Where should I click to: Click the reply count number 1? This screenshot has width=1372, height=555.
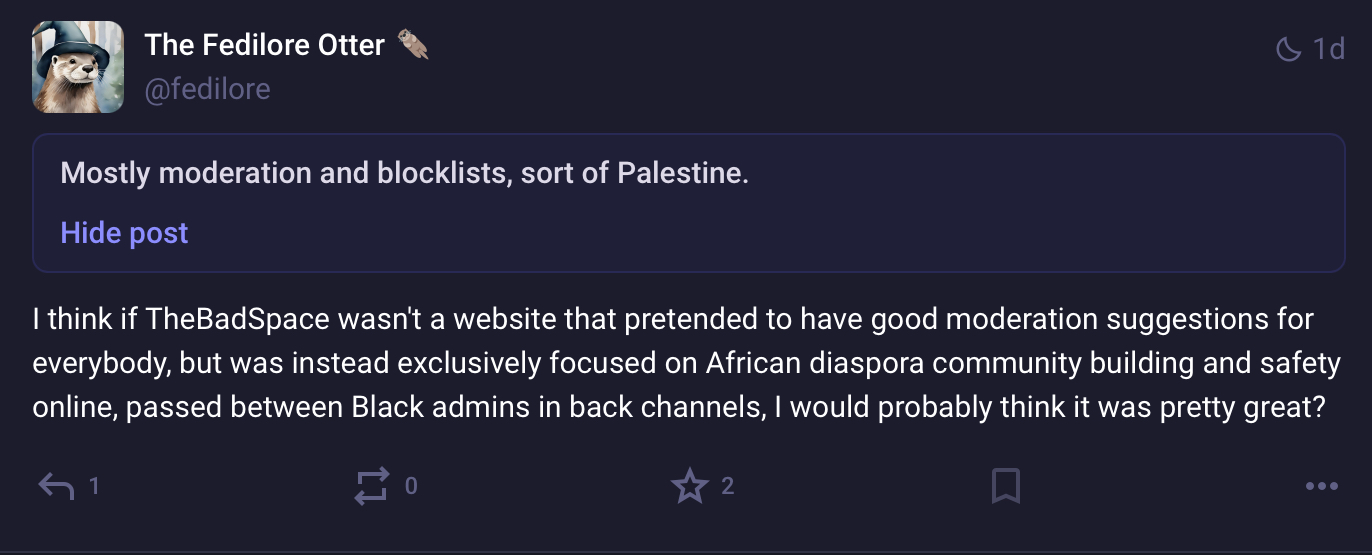(x=94, y=487)
